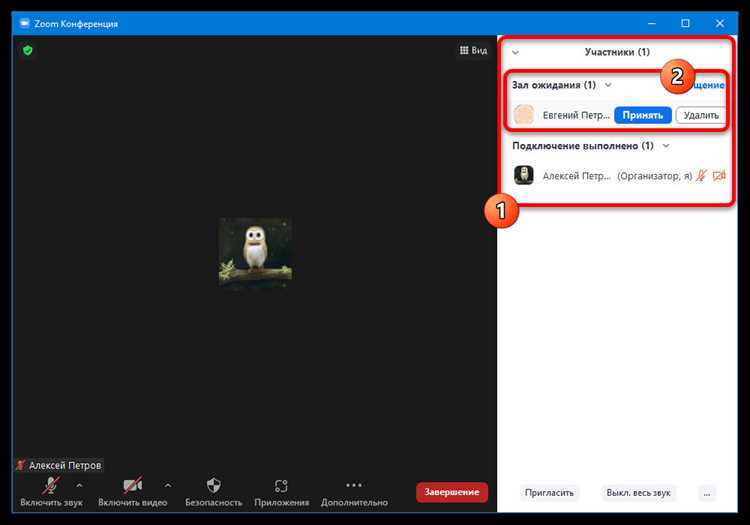Click the owl profile picture in video area

click(x=255, y=252)
